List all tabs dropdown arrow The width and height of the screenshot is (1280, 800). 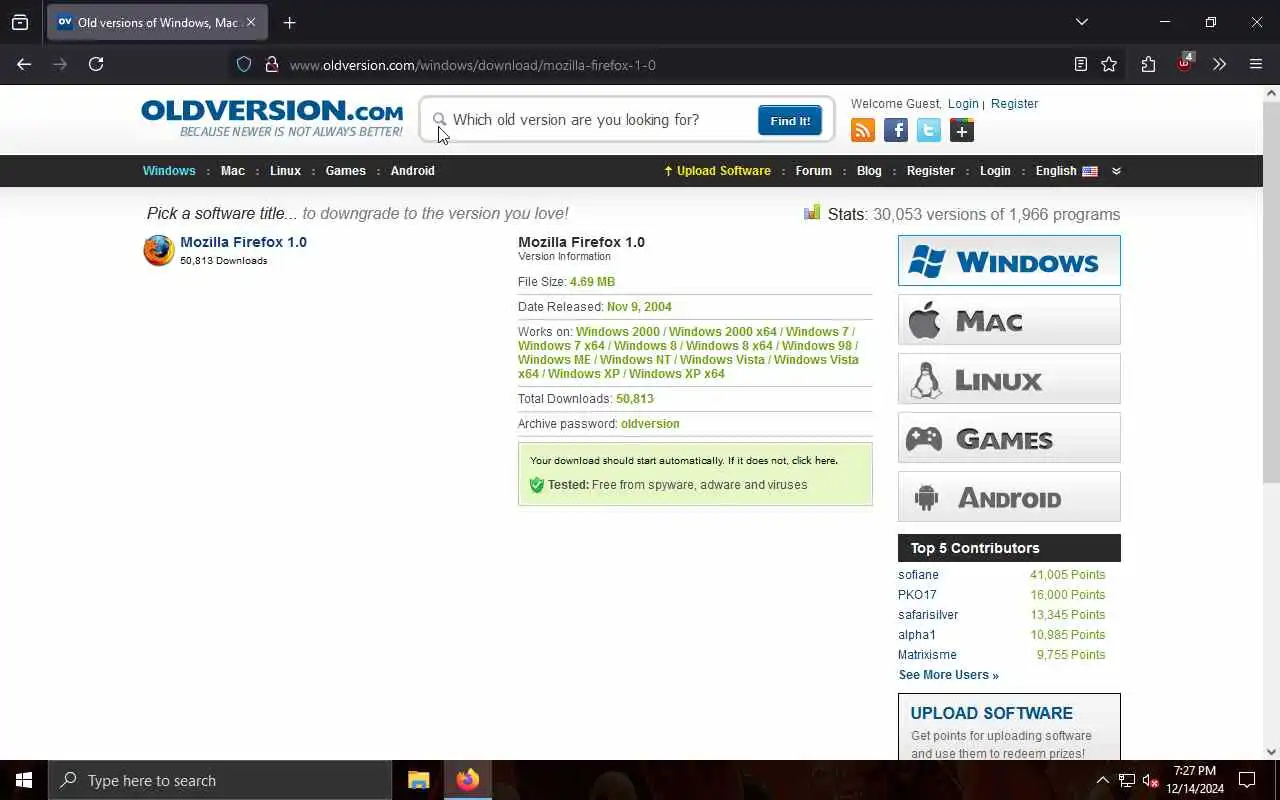(1081, 22)
